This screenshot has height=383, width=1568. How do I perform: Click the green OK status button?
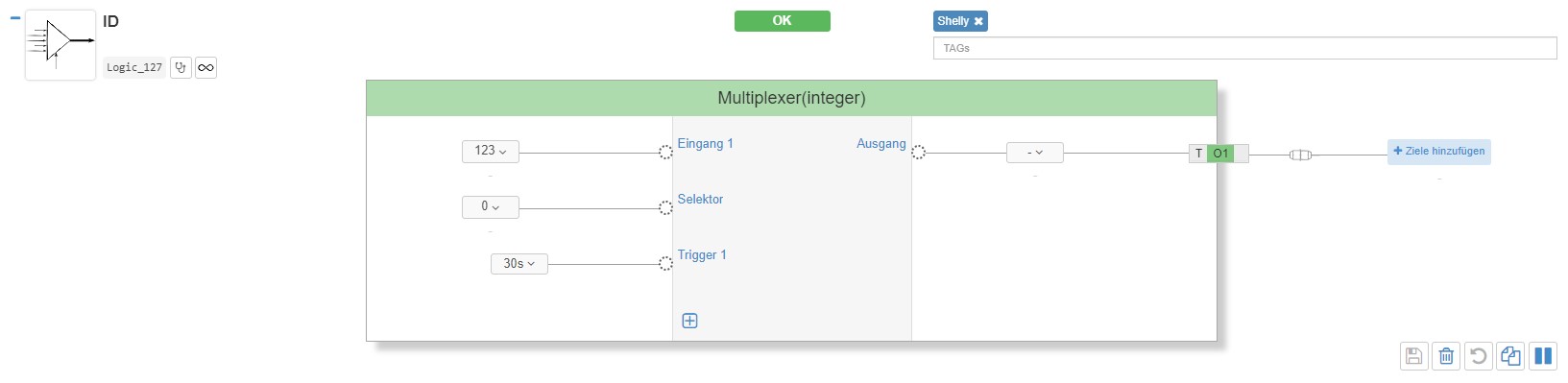783,21
